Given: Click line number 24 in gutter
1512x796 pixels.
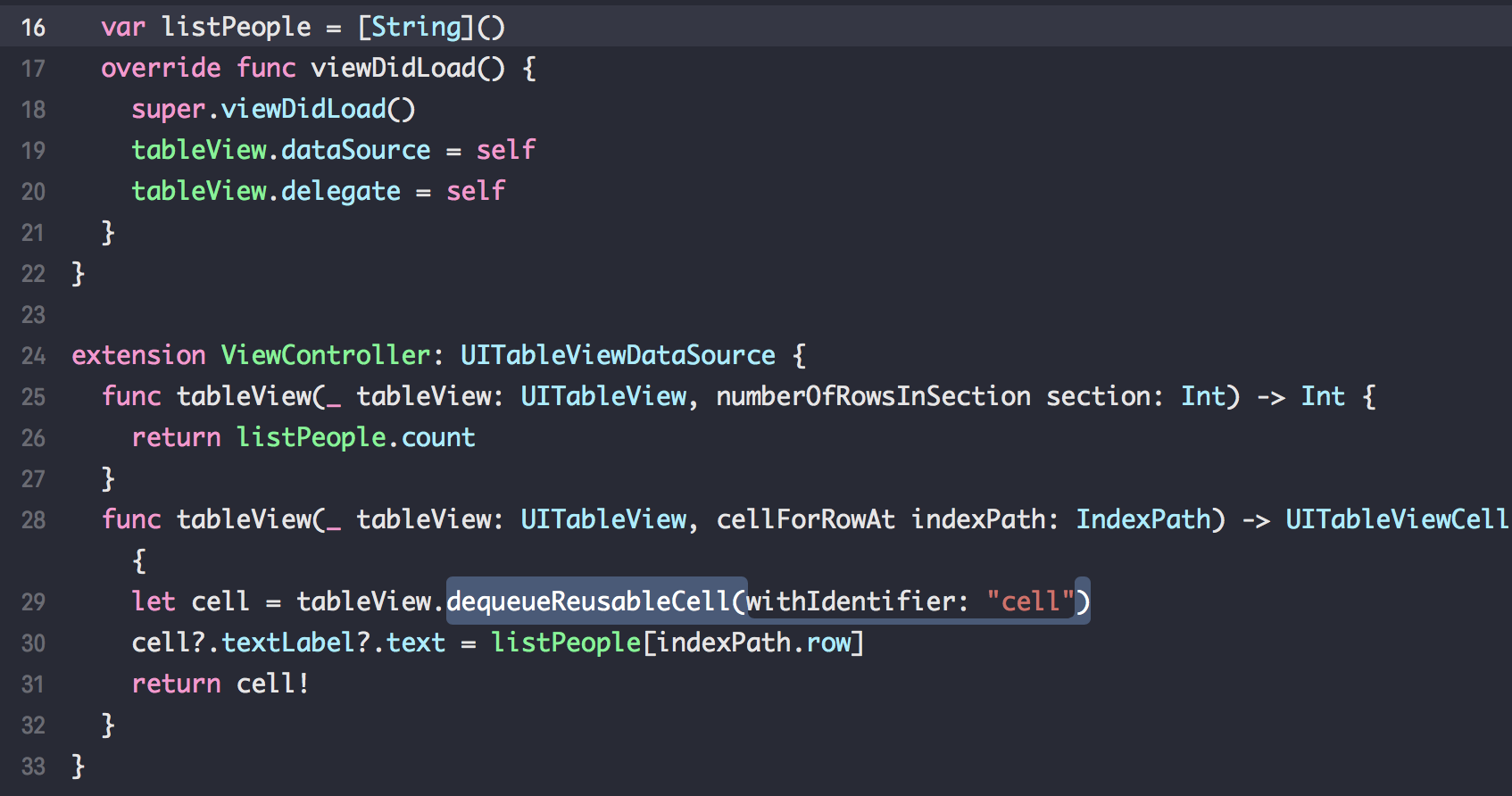Looking at the screenshot, I should (33, 355).
